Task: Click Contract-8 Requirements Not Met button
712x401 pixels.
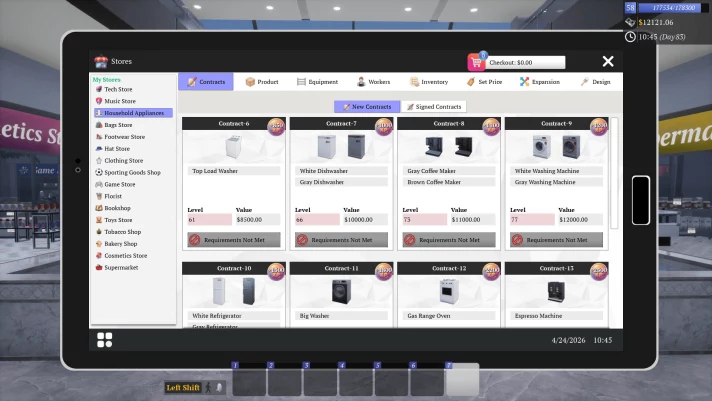Action: (x=449, y=240)
